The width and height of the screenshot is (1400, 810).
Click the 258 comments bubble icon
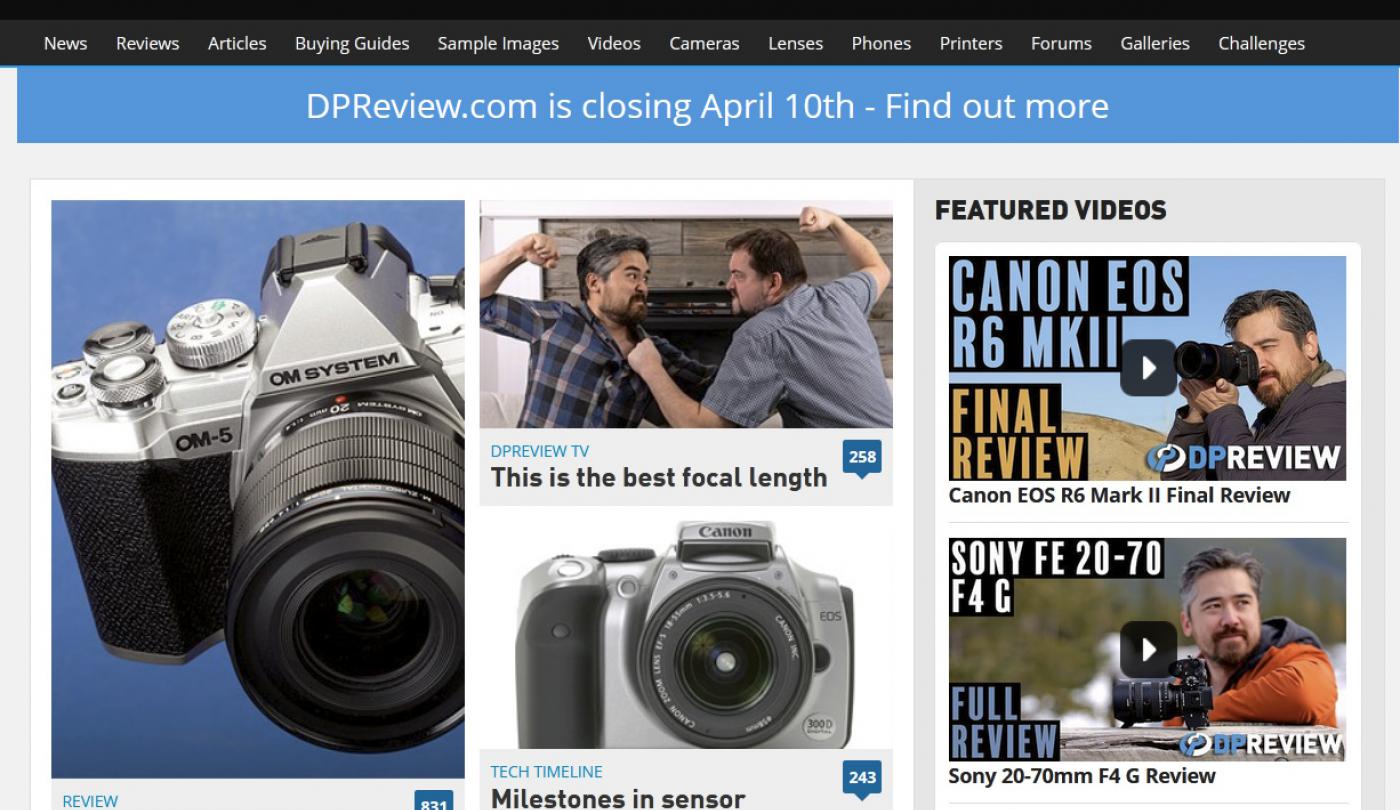click(x=862, y=458)
